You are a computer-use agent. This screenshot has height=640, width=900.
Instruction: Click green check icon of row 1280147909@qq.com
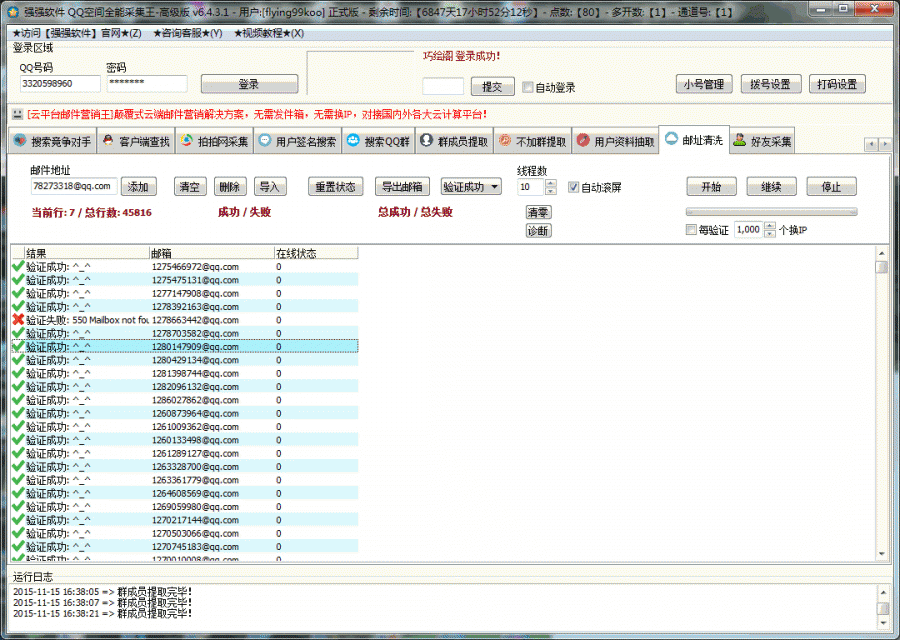pos(18,346)
